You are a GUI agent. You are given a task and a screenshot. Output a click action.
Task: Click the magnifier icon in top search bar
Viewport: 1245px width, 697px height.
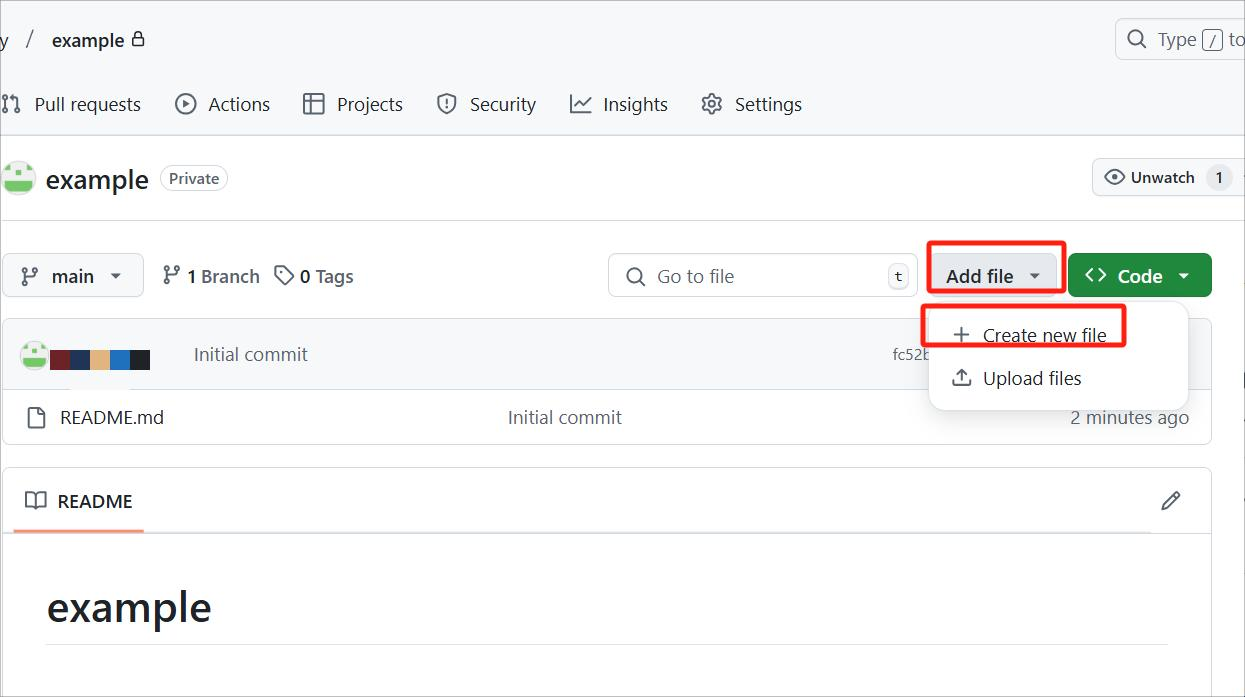coord(1136,39)
